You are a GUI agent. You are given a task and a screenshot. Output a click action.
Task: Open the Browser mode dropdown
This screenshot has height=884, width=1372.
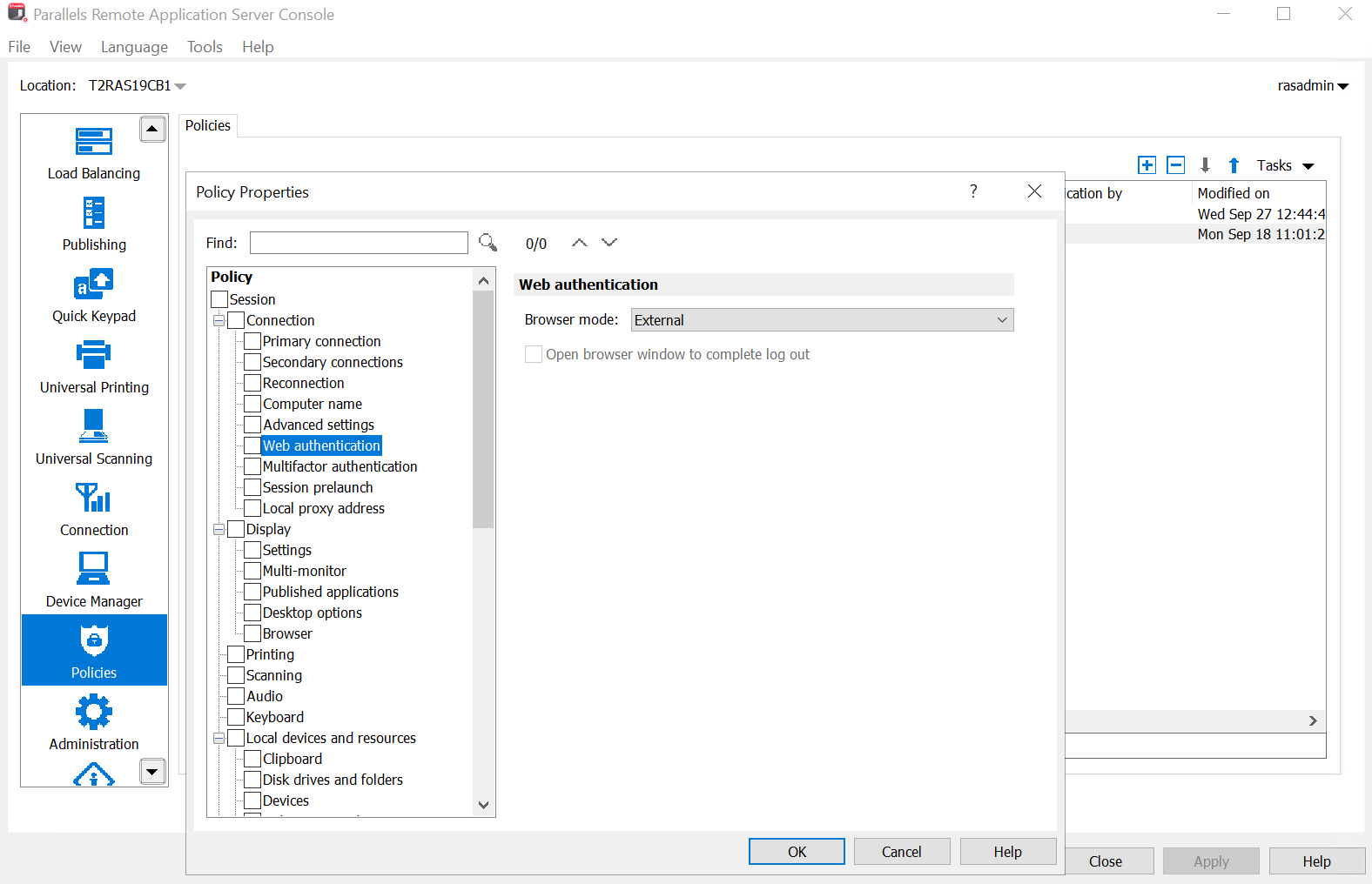pyautogui.click(x=822, y=320)
